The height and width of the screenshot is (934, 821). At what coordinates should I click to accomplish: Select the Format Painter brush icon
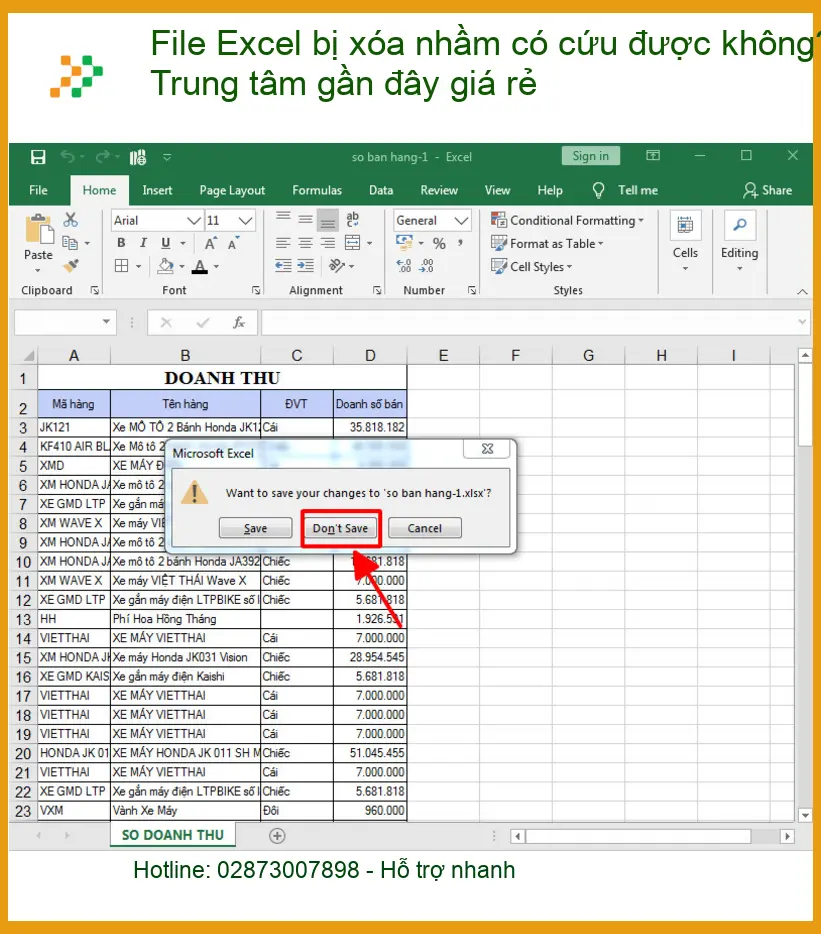coord(71,266)
